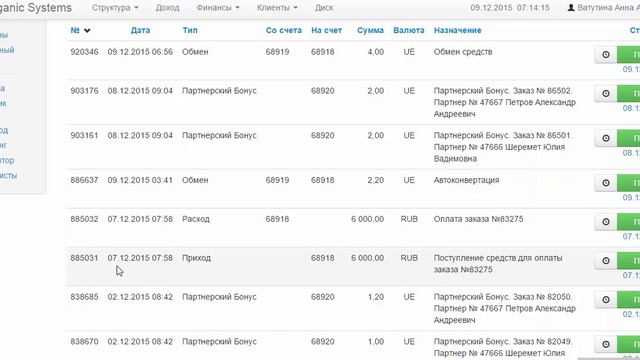
Task: Sort by Валюта column header
Action: (409, 30)
